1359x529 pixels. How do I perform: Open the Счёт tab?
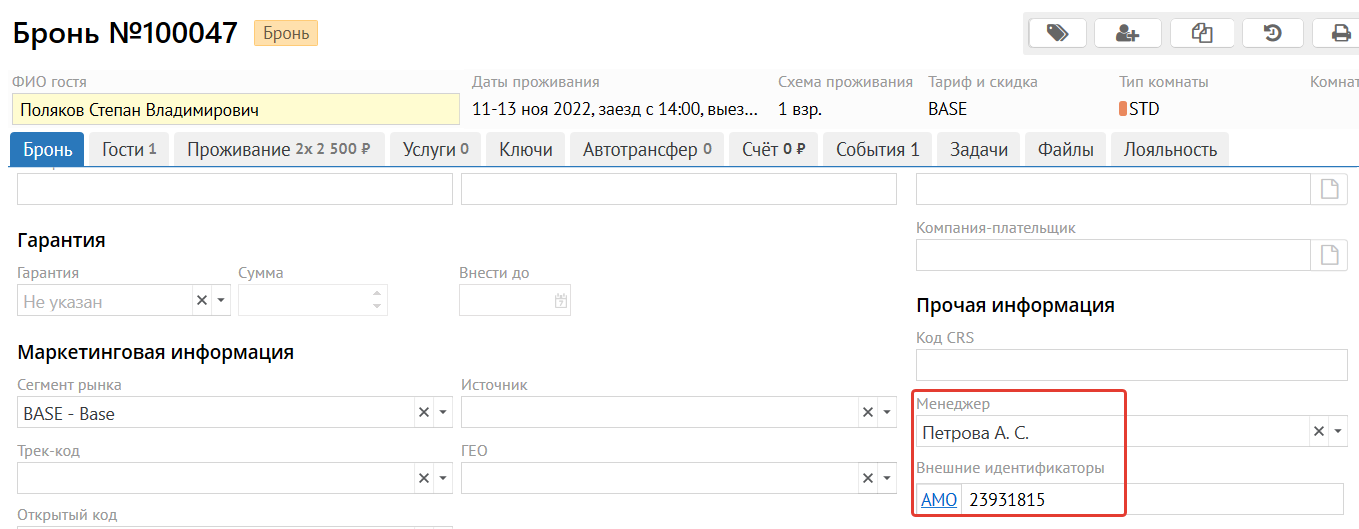pyautogui.click(x=774, y=149)
